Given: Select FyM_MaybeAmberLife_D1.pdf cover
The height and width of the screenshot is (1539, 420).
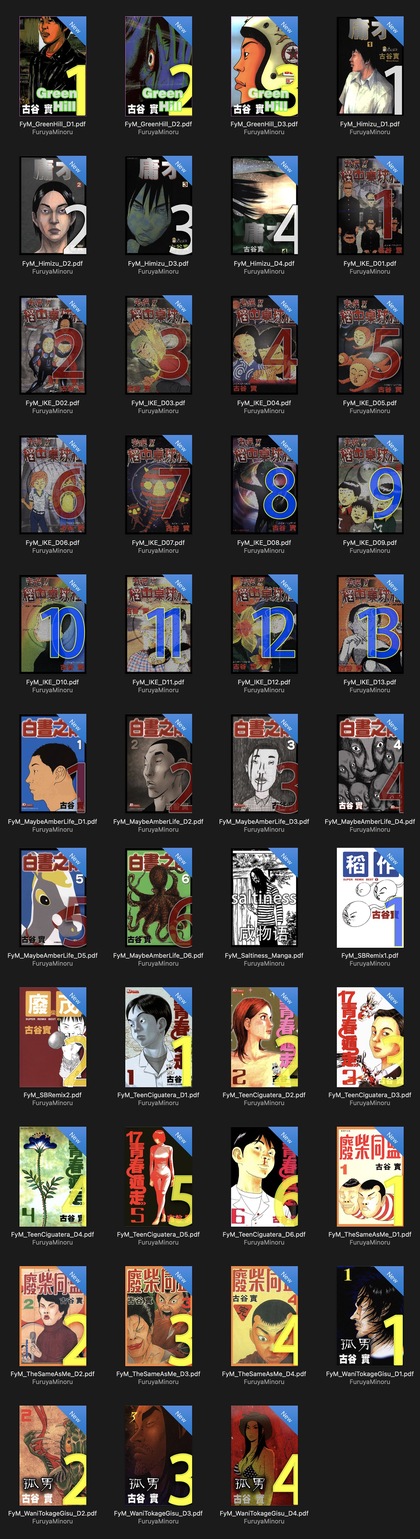Looking at the screenshot, I should (53, 763).
